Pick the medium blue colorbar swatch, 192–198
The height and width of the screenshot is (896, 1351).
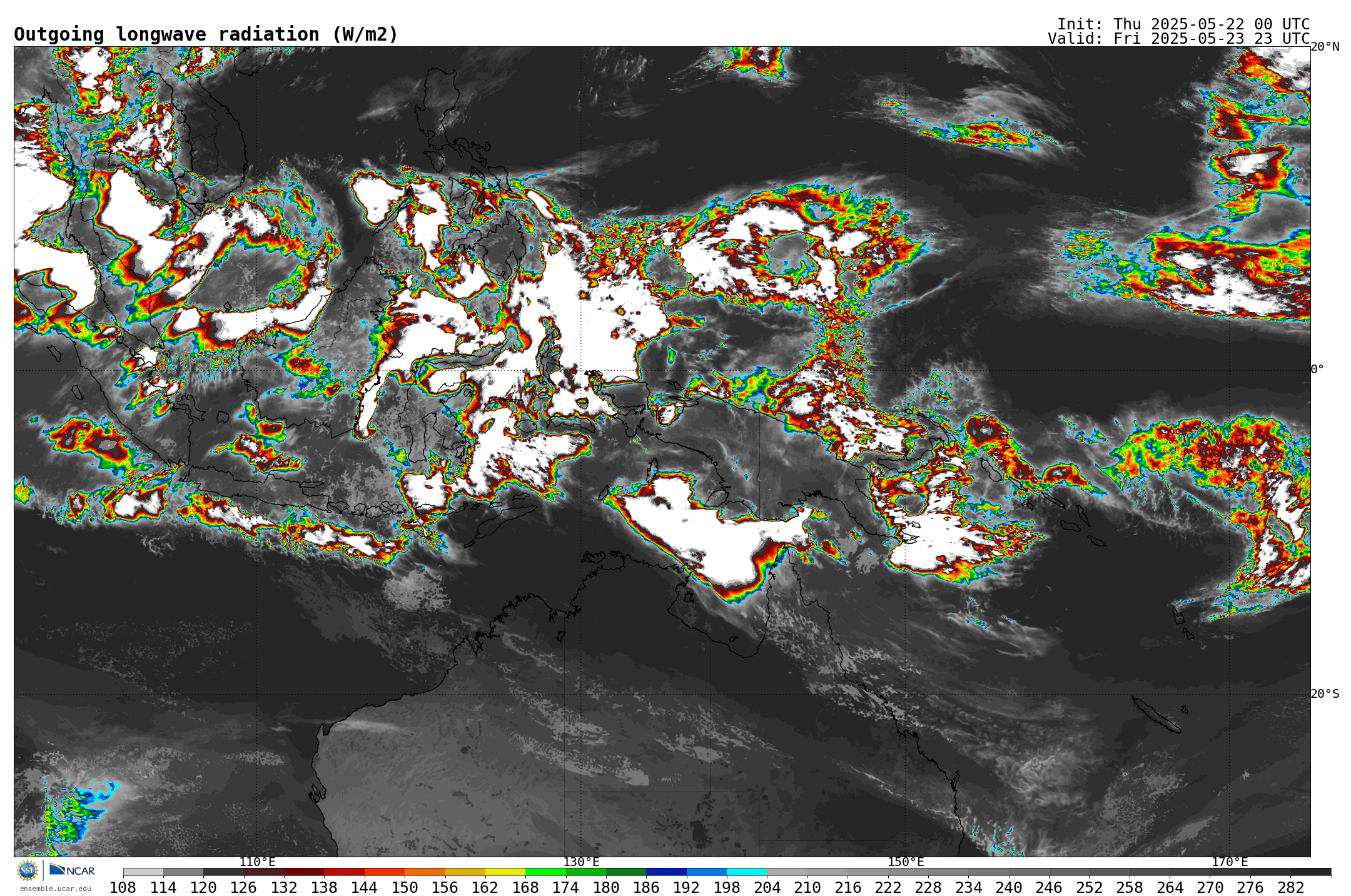(707, 872)
